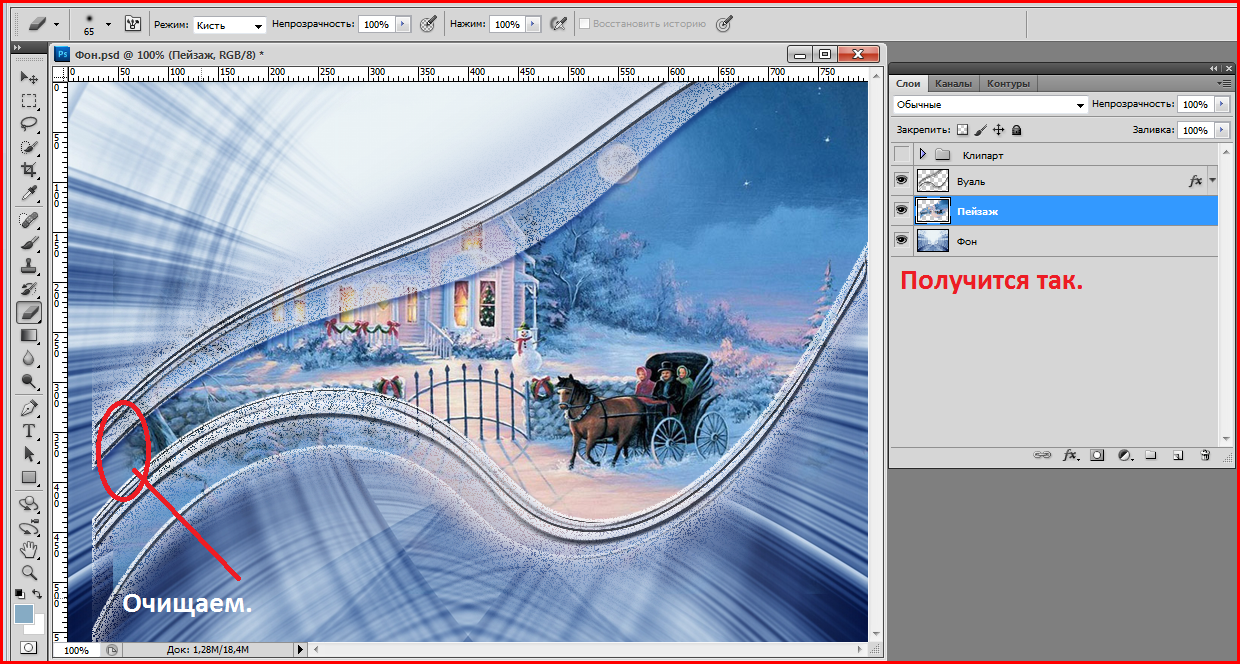Open Нажим flow slider arrow
The width and height of the screenshot is (1240, 664).
(x=534, y=24)
